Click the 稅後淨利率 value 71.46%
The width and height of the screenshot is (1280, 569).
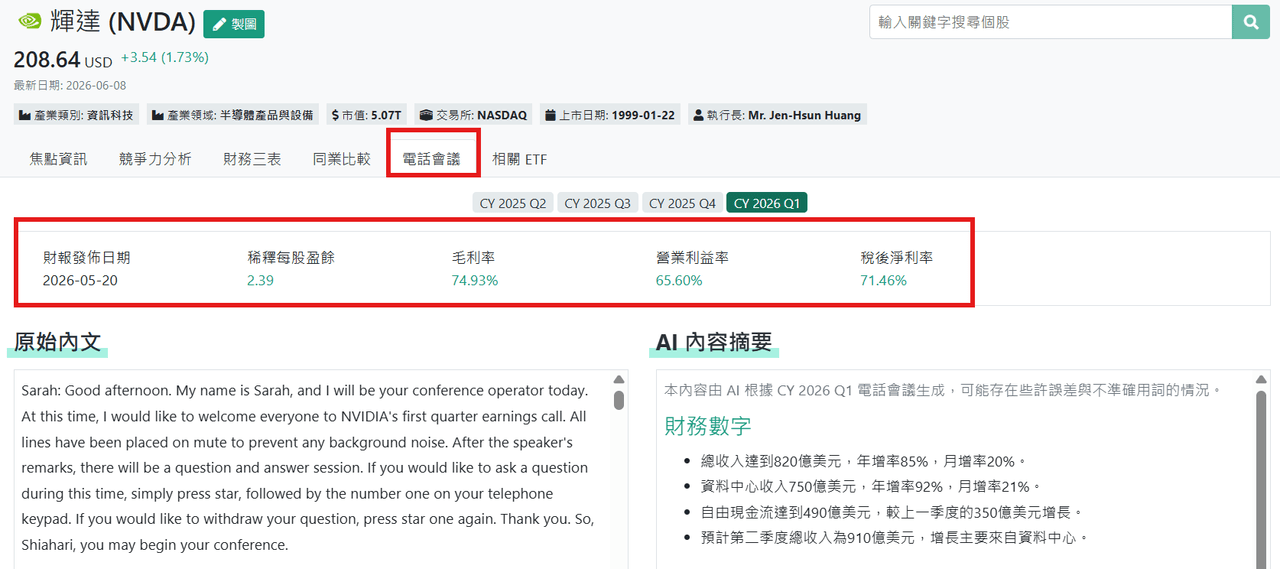pyautogui.click(x=884, y=280)
